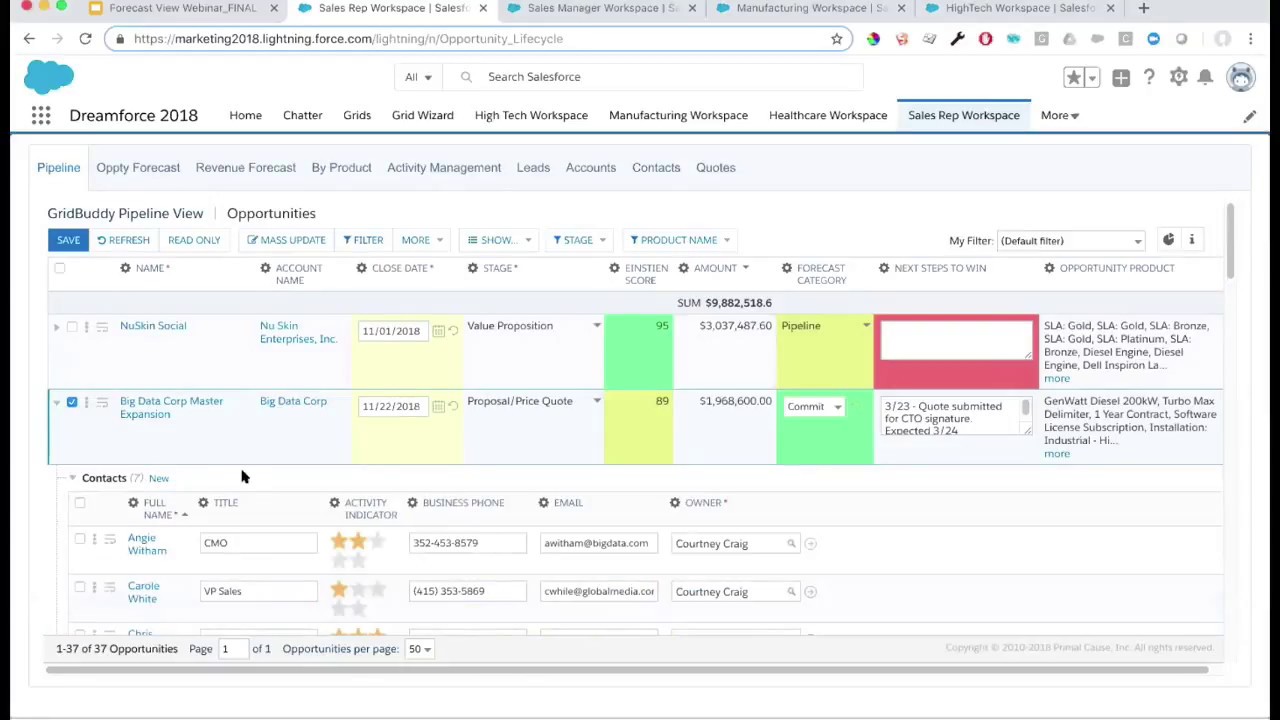Viewport: 1280px width, 720px height.
Task: Open Name column gear settings
Action: tap(125, 268)
